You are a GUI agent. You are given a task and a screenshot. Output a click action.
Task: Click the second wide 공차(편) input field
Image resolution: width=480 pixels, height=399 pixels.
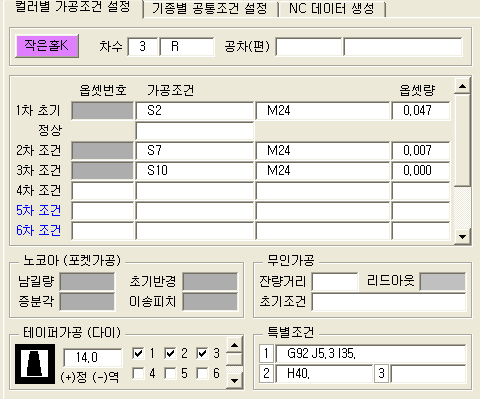click(403, 46)
